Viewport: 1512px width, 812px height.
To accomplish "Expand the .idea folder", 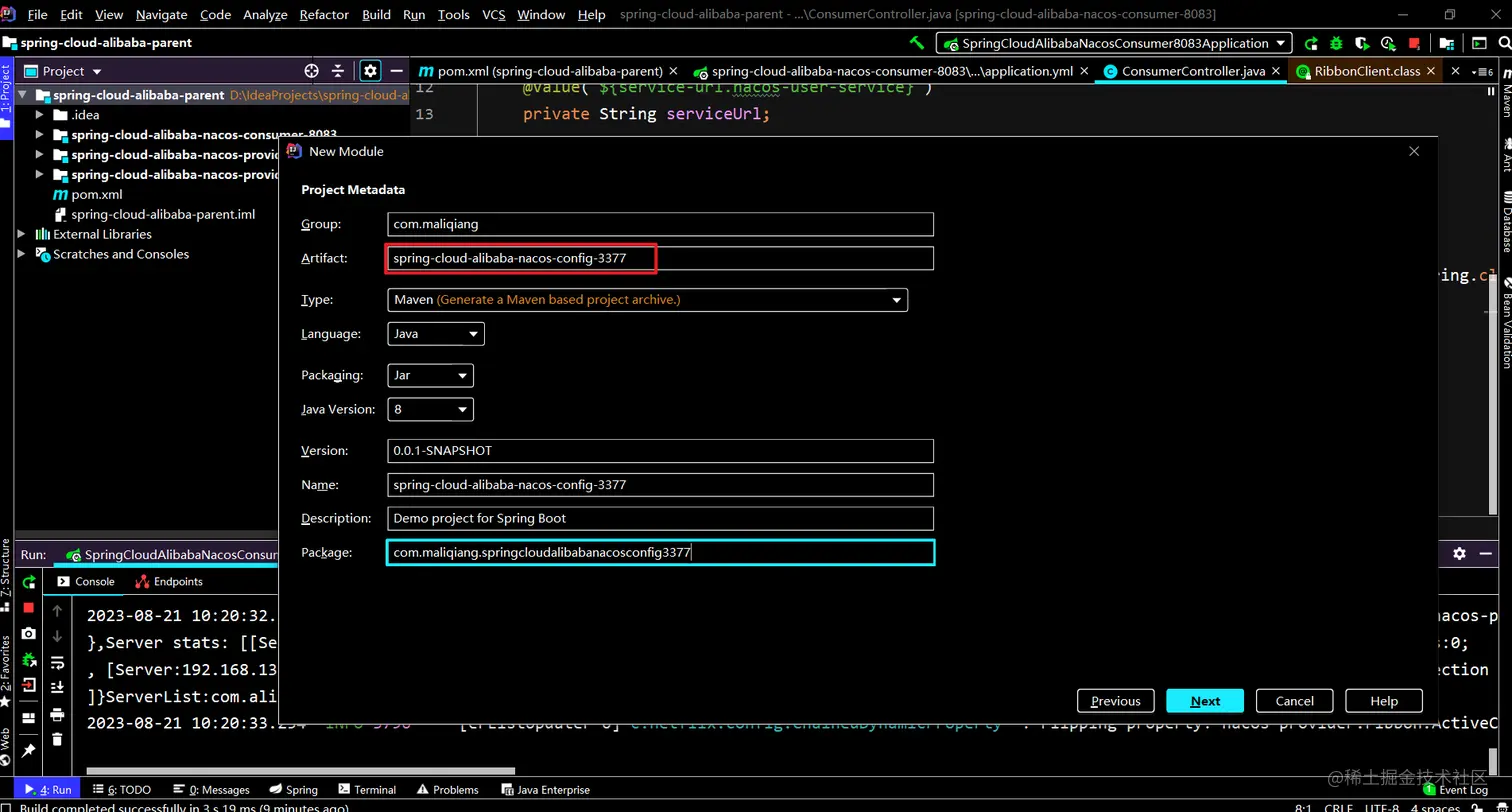I will [x=39, y=115].
